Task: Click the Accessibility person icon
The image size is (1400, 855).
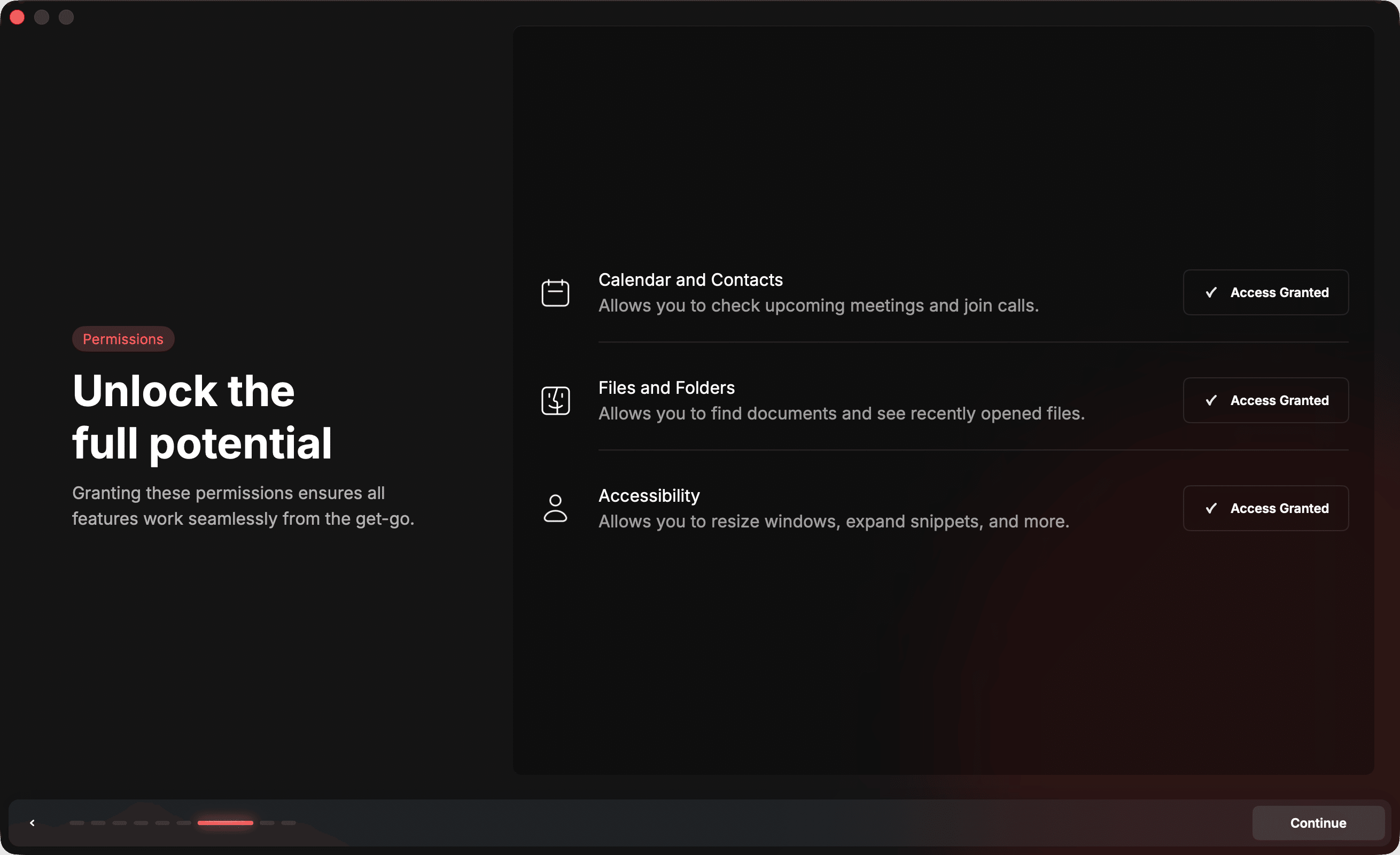Action: tap(555, 508)
